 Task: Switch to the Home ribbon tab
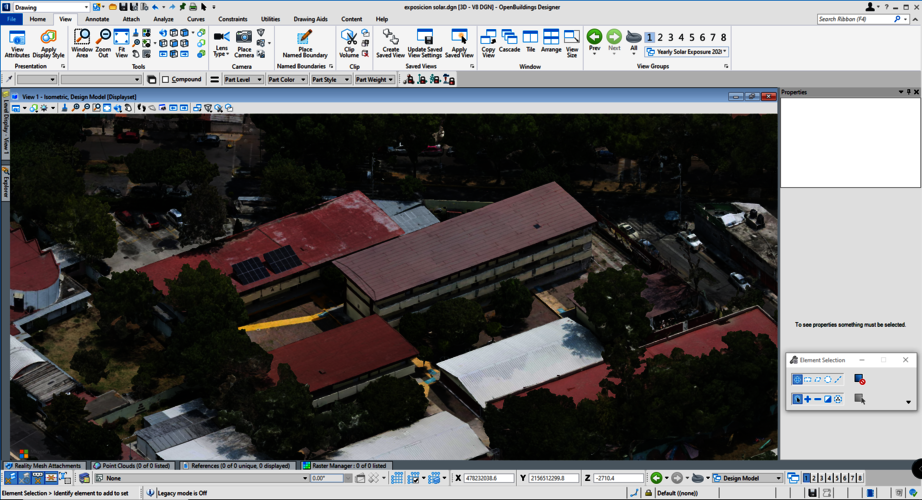coord(38,19)
